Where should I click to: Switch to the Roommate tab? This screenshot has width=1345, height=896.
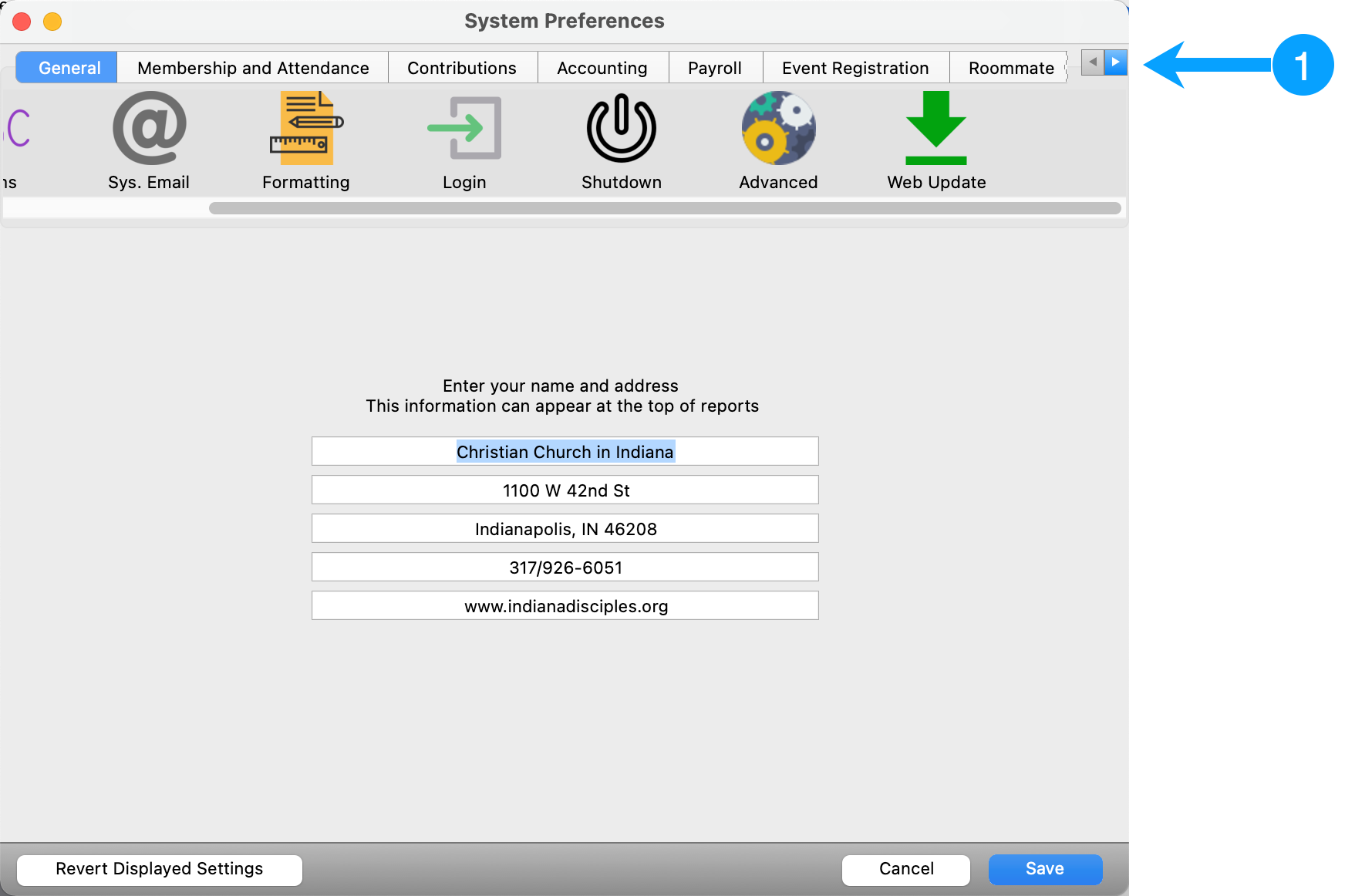[x=1010, y=68]
